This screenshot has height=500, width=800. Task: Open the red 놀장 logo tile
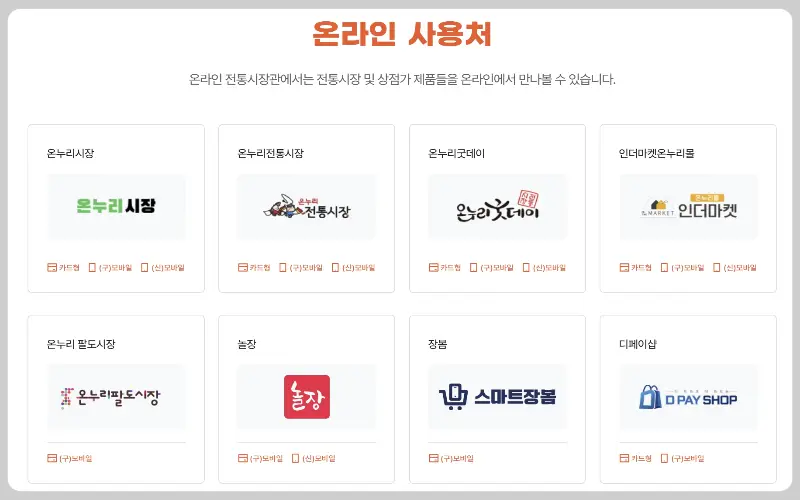tap(307, 397)
